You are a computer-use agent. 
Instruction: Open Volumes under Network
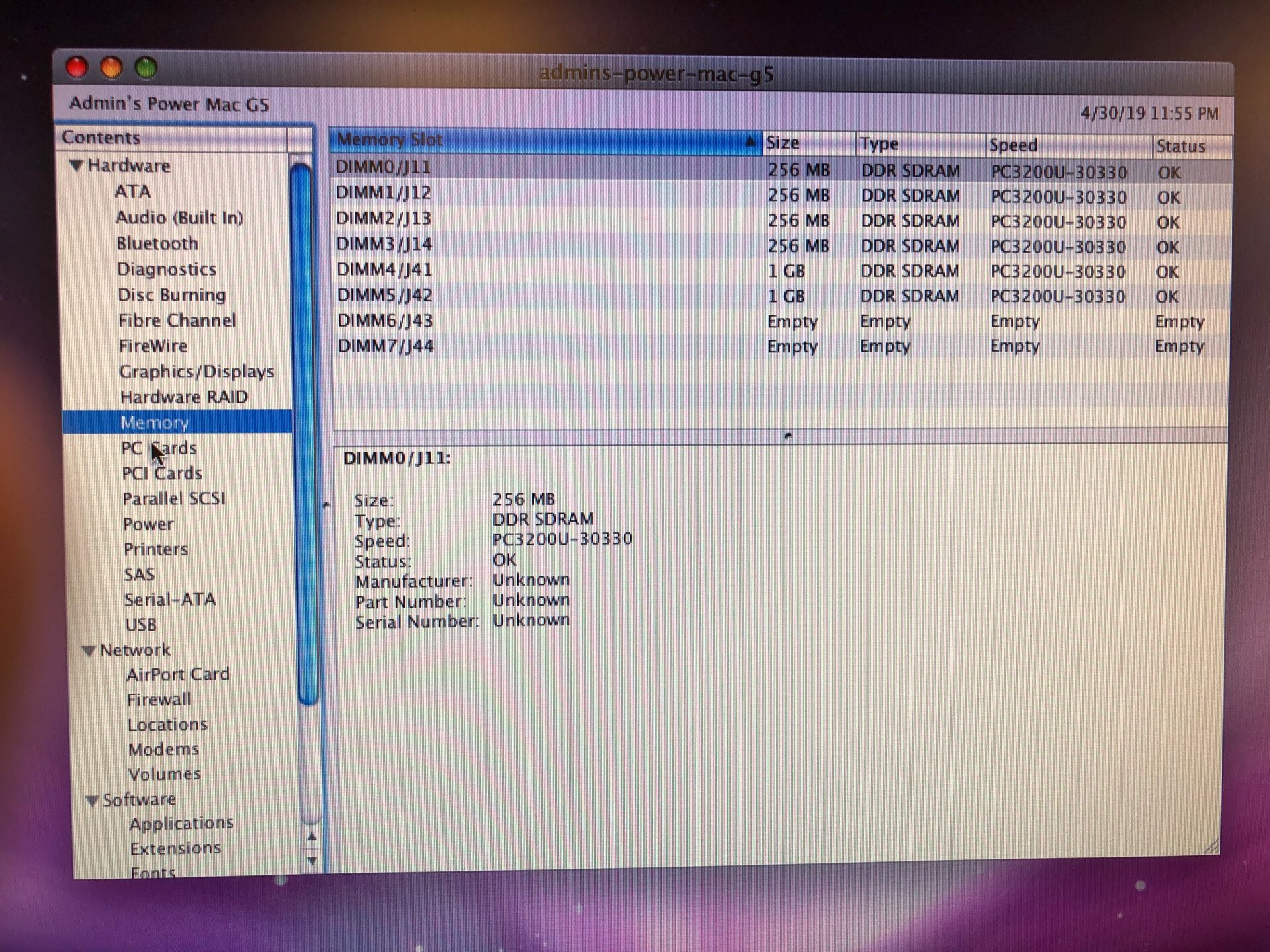tap(165, 774)
